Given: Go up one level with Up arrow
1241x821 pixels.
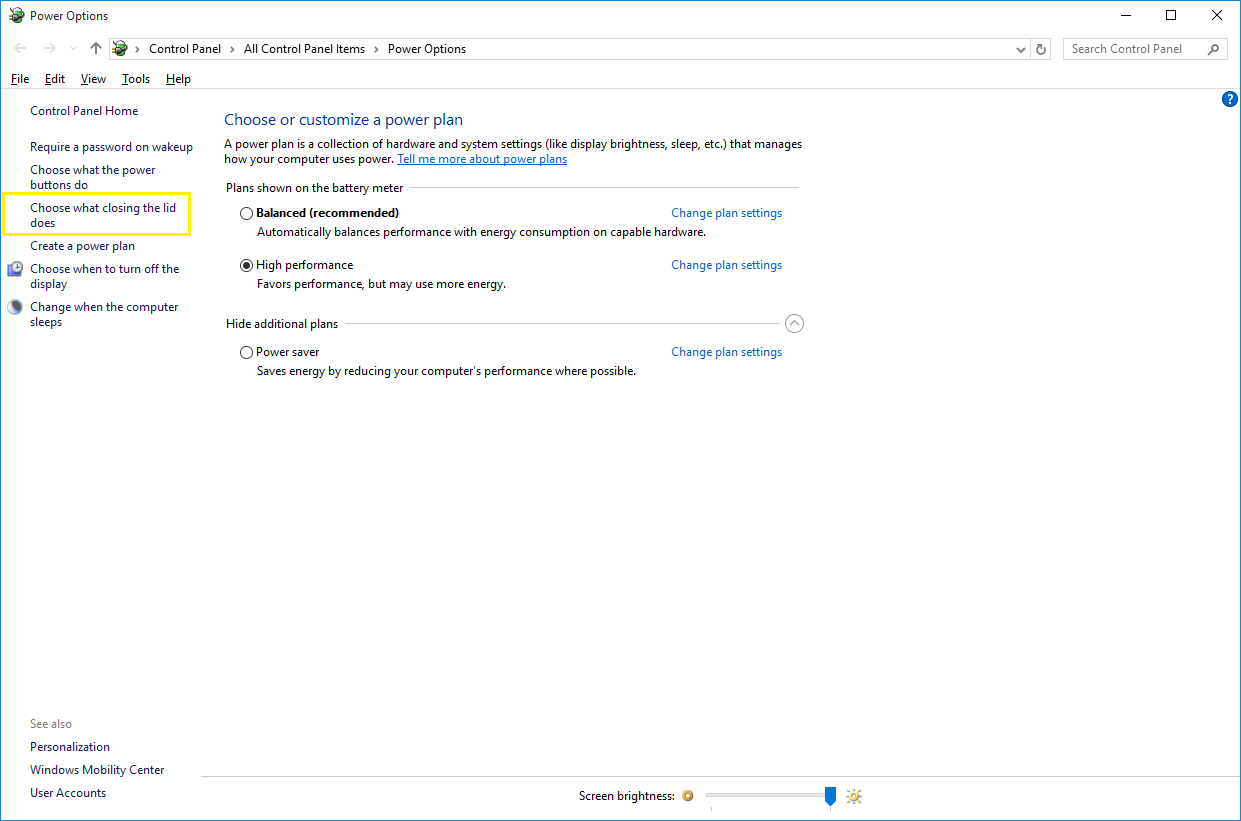Looking at the screenshot, I should point(96,48).
